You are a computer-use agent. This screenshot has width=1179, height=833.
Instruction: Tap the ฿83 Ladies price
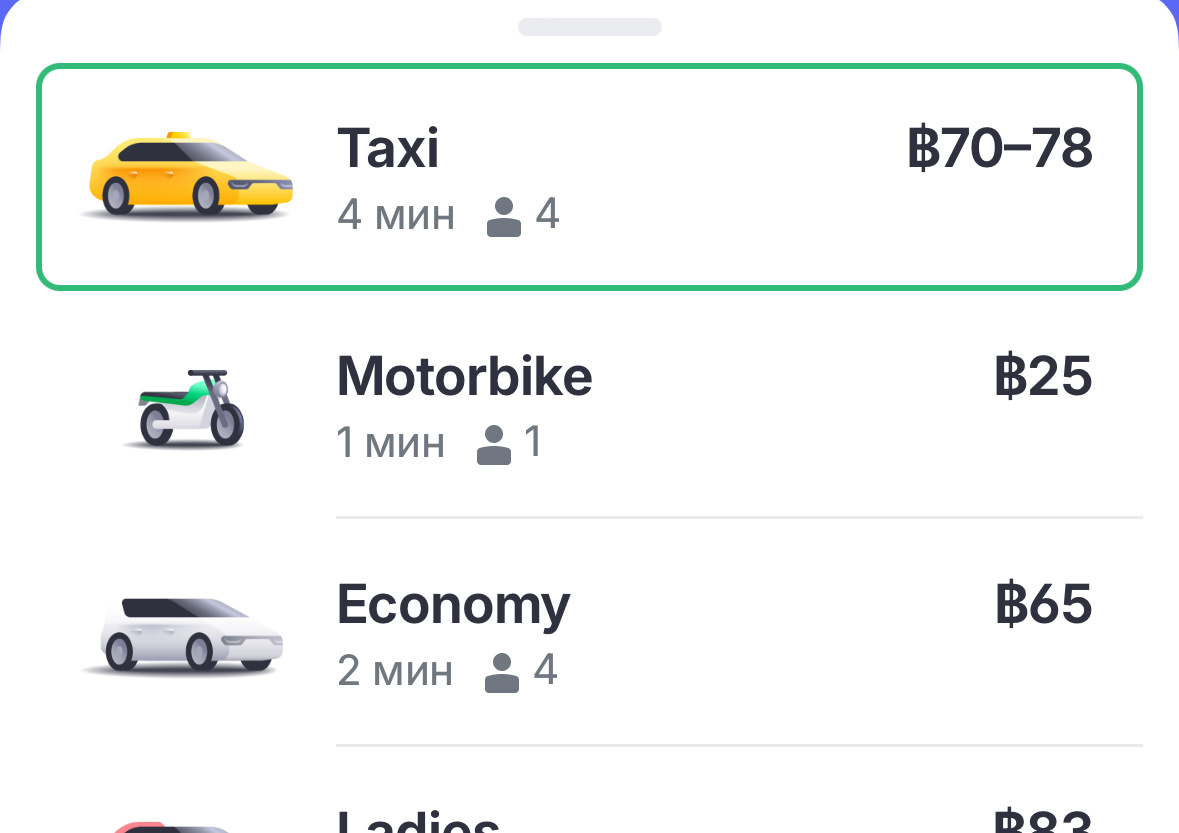(1043, 822)
